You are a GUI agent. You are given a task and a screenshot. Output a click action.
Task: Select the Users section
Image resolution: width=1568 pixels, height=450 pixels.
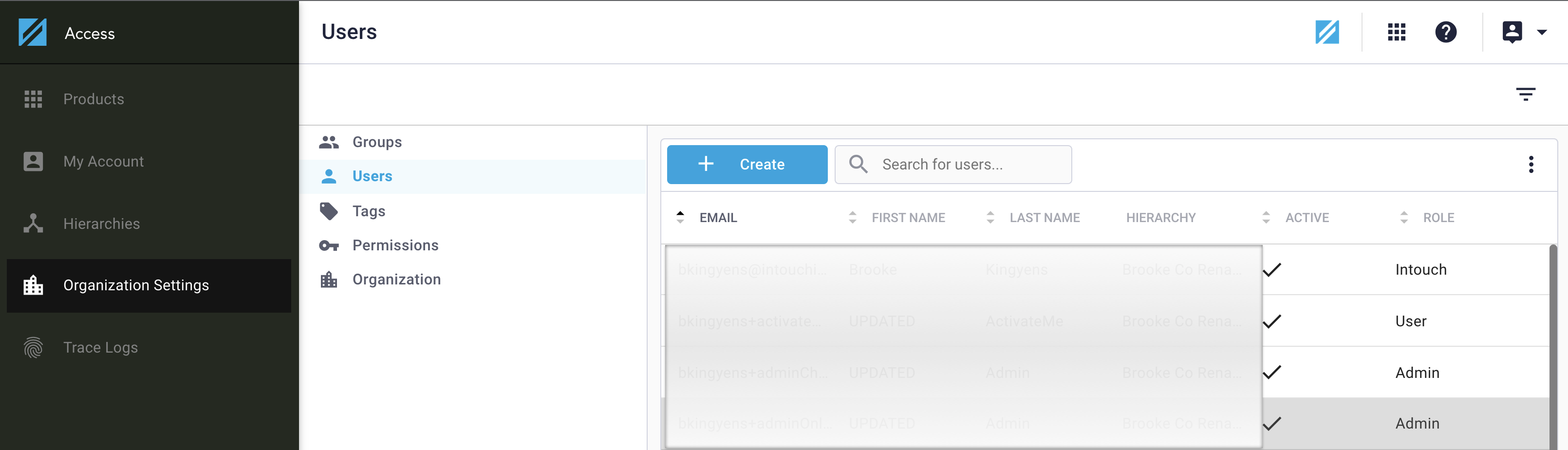[473, 177]
